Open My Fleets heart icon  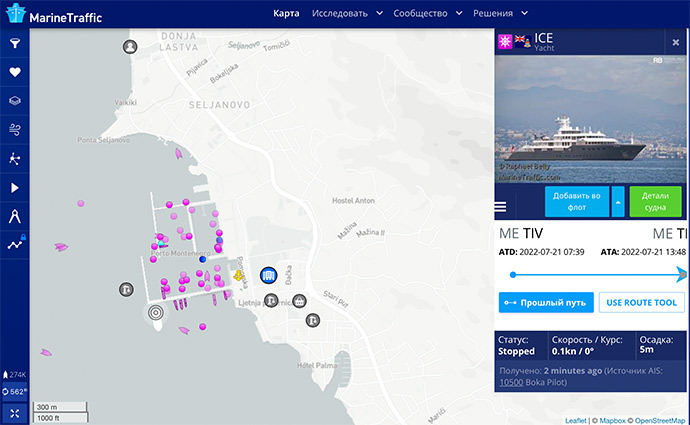14,72
